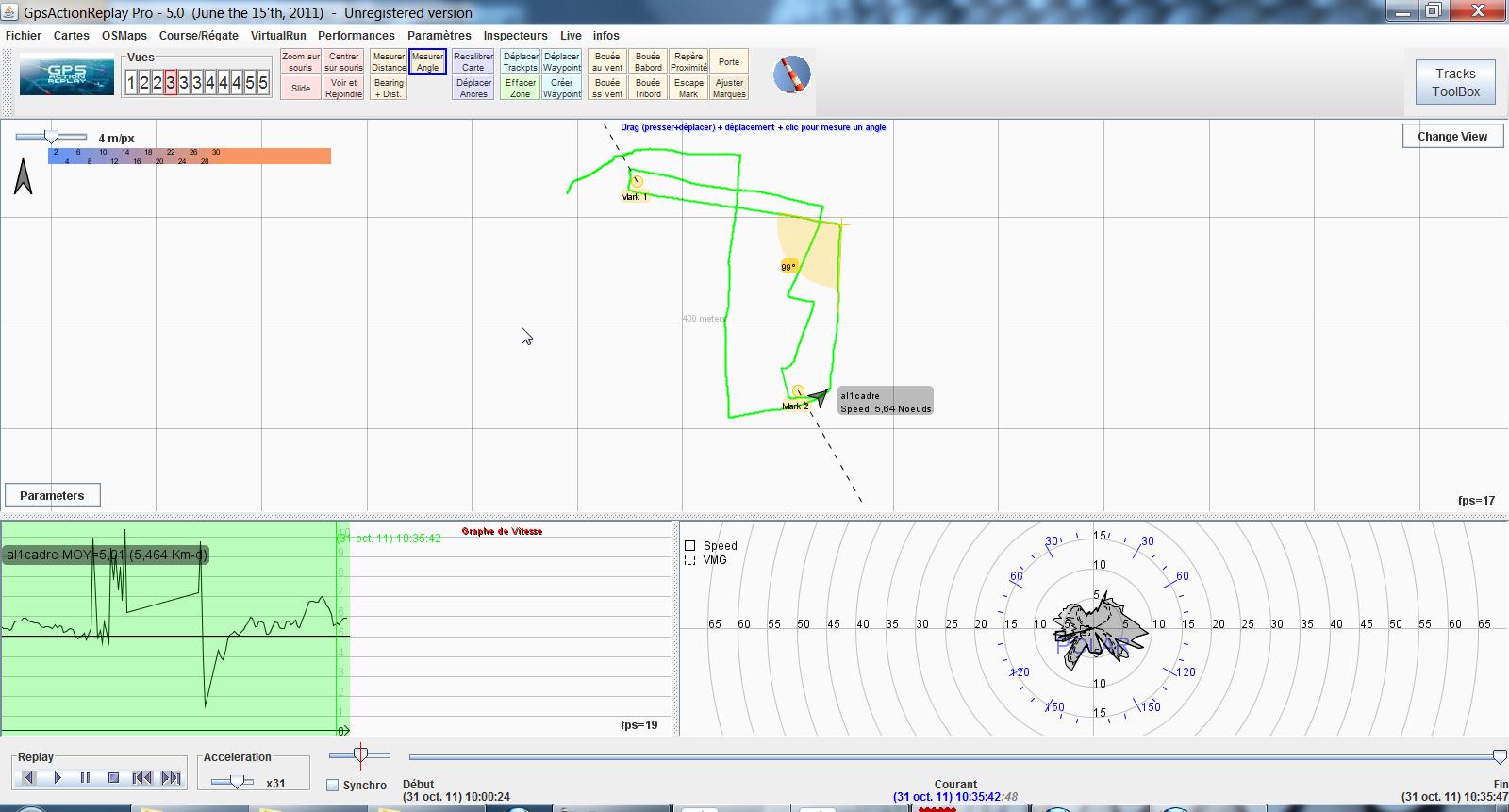Click the al1cadre speed label box
The height and width of the screenshot is (812, 1509).
tap(885, 402)
